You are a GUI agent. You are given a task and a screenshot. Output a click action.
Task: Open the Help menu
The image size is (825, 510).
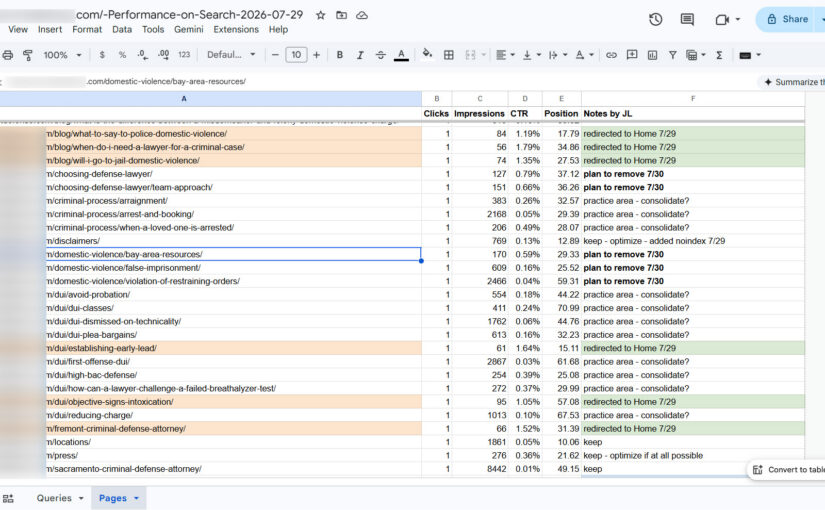pyautogui.click(x=278, y=29)
